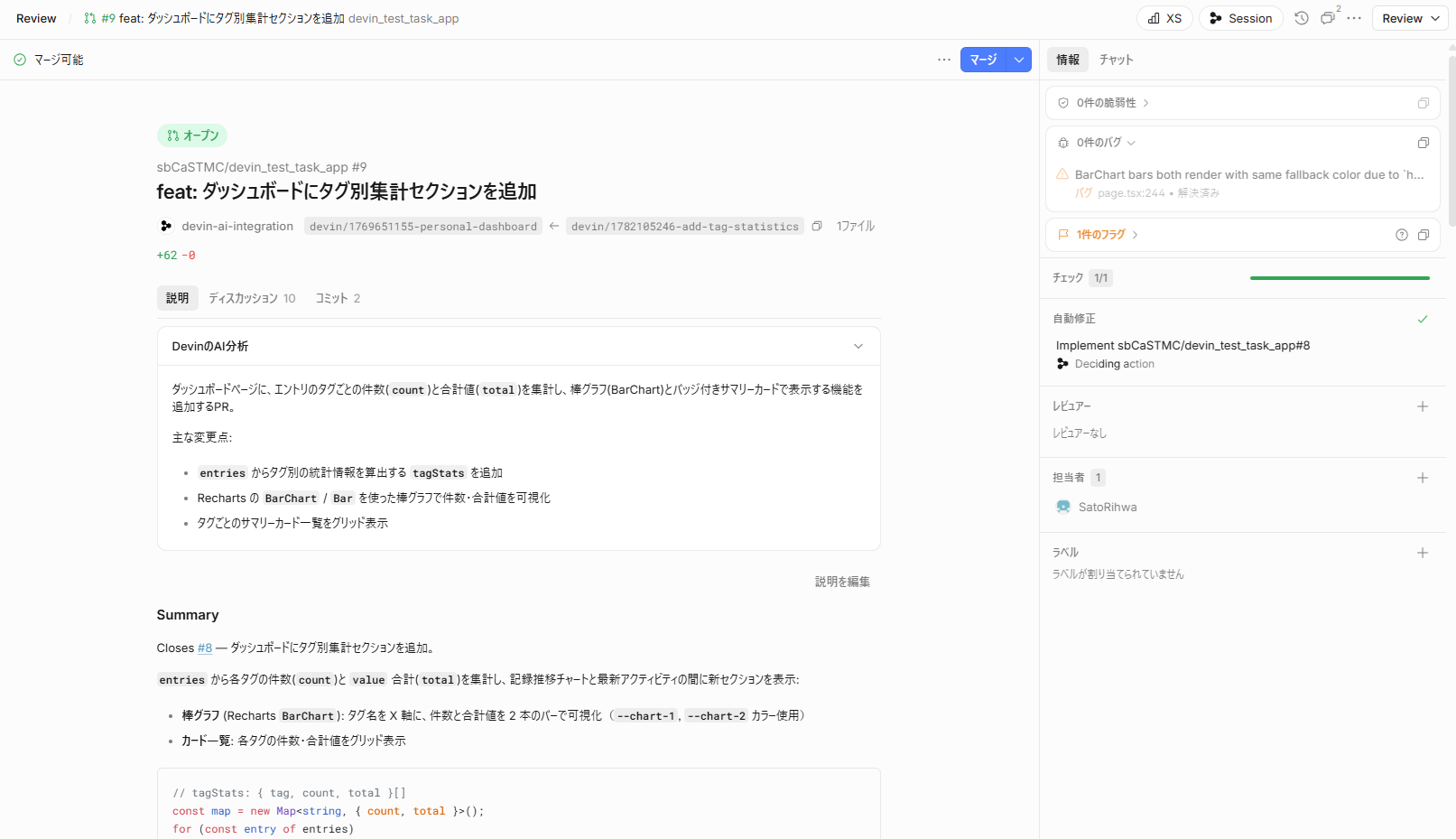Add an assignee with plus icon

click(x=1423, y=478)
